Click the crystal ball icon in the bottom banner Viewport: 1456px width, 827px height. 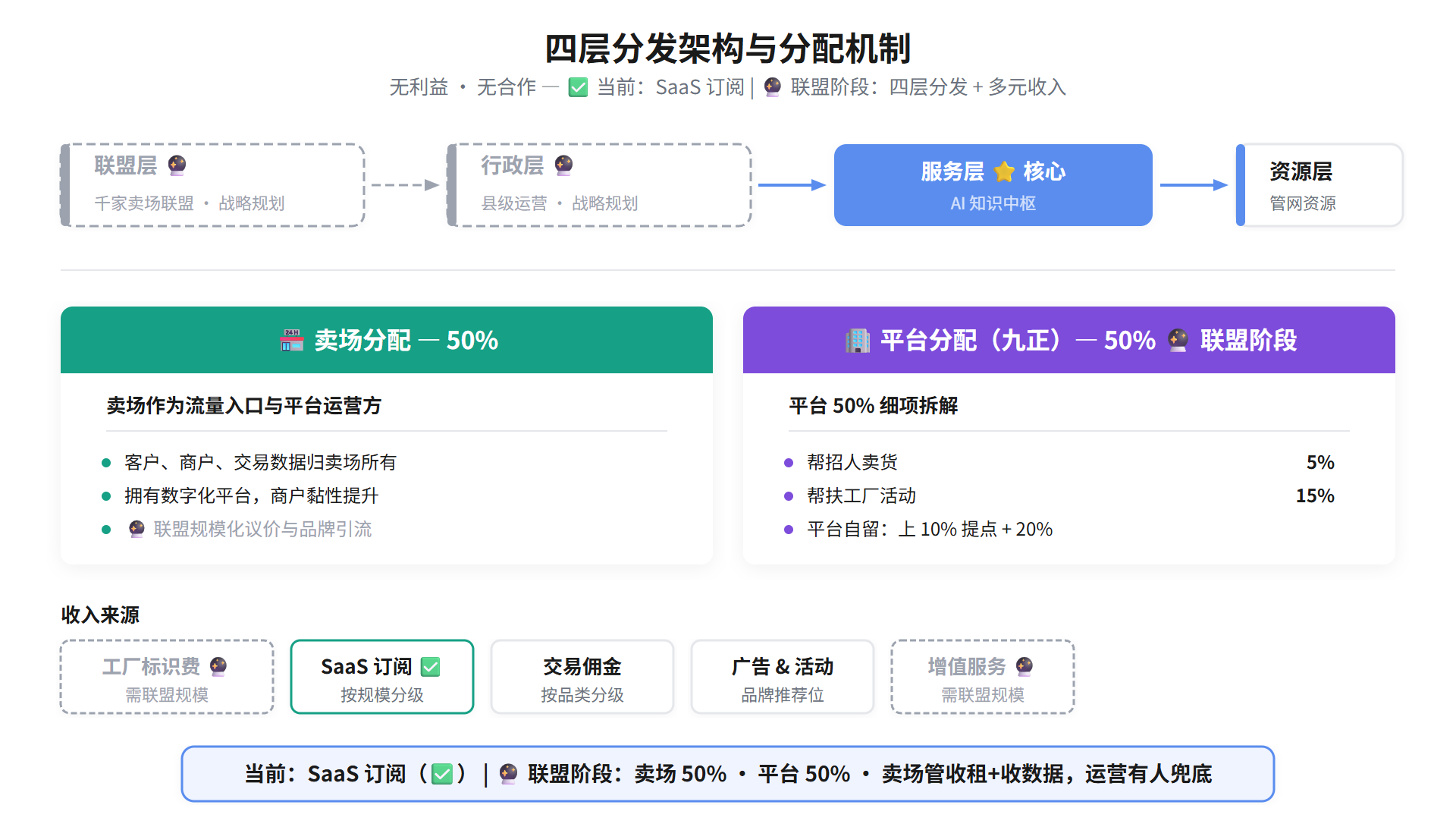pos(508,774)
